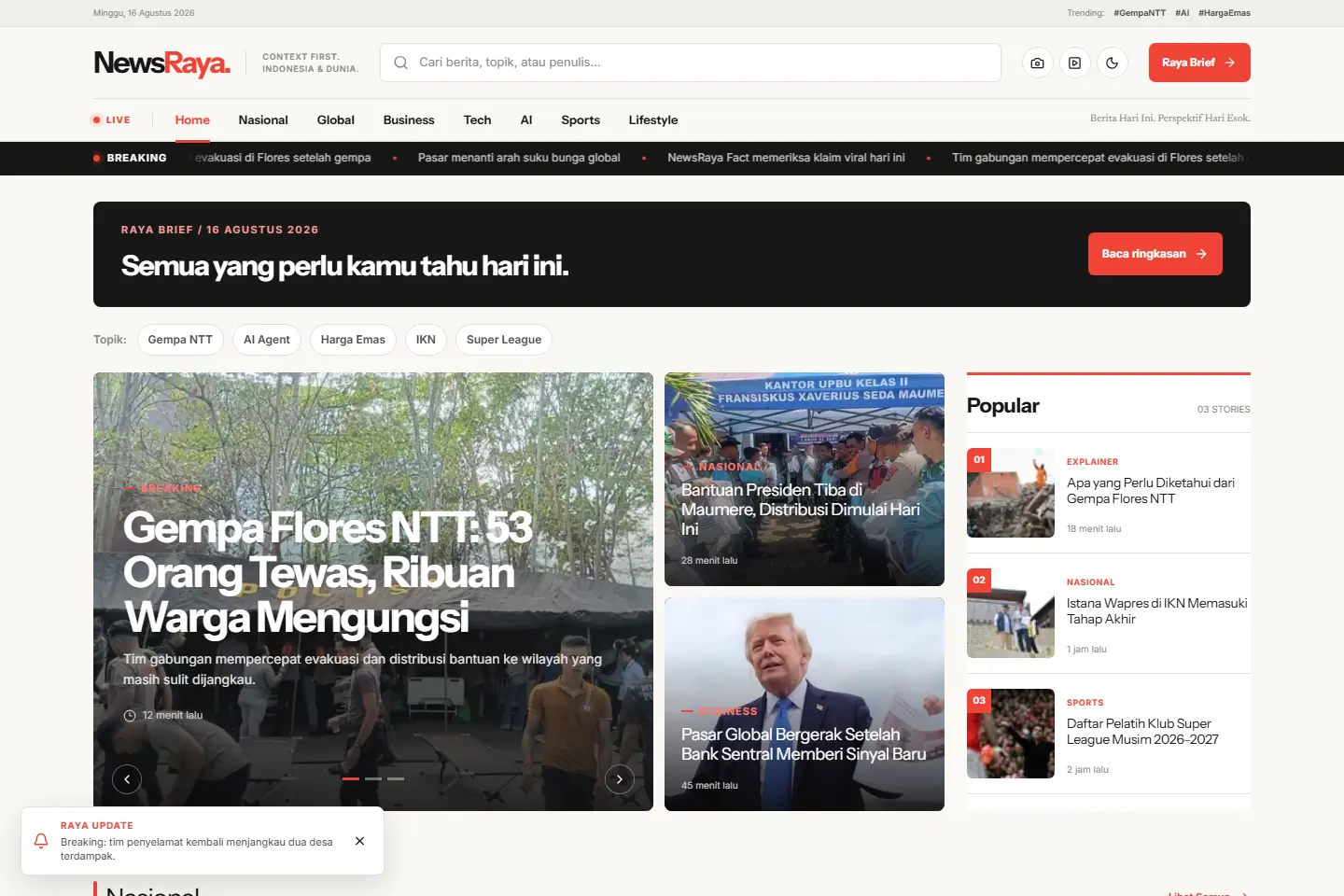This screenshot has height=896, width=1344.
Task: Click Baca ringkasan button
Action: tap(1155, 254)
